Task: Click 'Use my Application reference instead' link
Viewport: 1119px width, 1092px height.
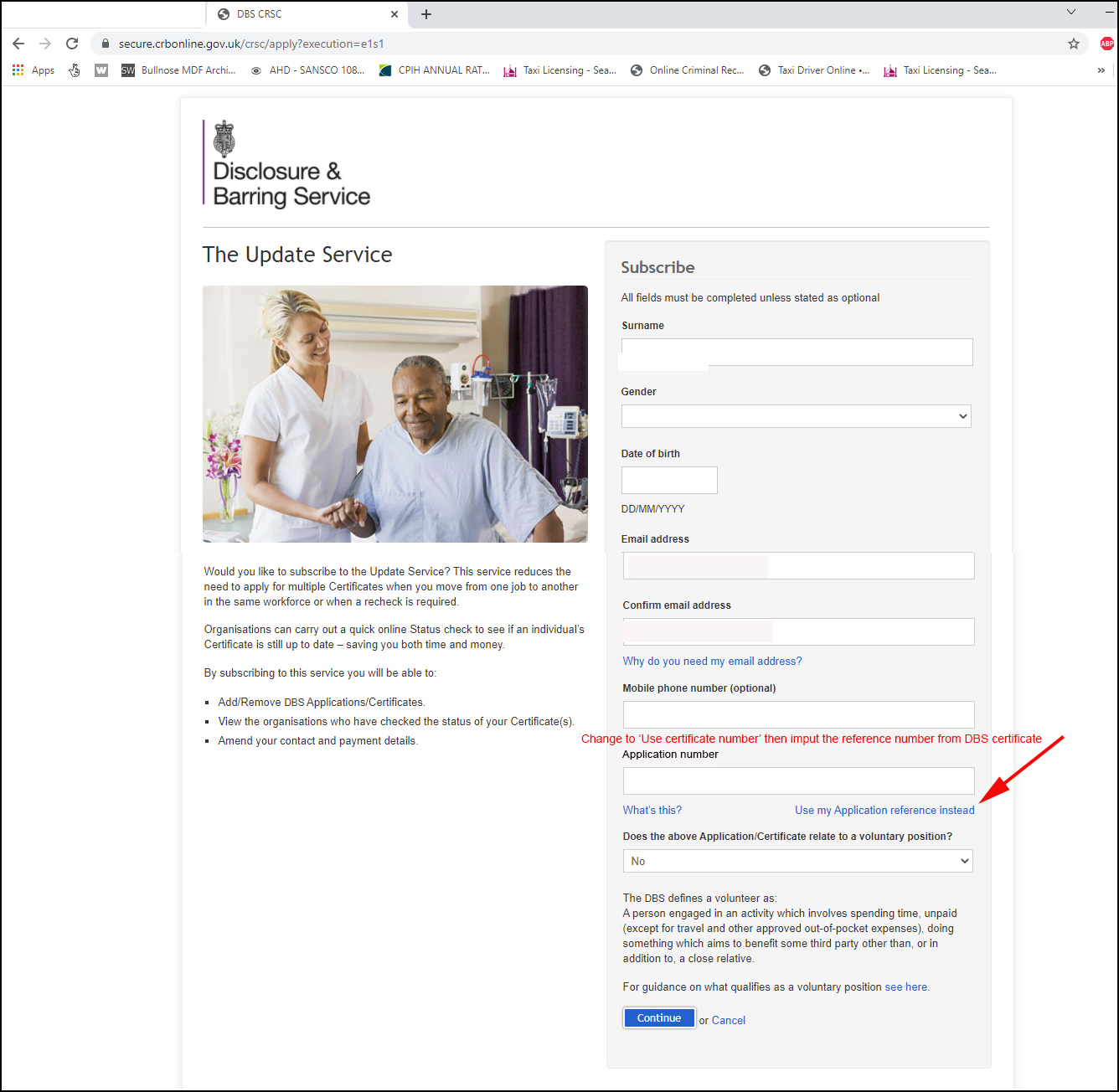Action: click(884, 810)
